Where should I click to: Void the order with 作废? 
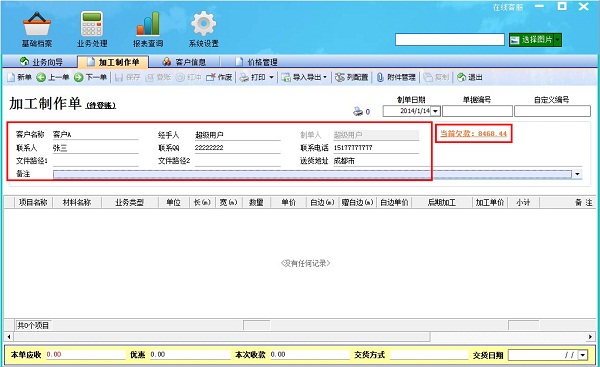(x=219, y=77)
